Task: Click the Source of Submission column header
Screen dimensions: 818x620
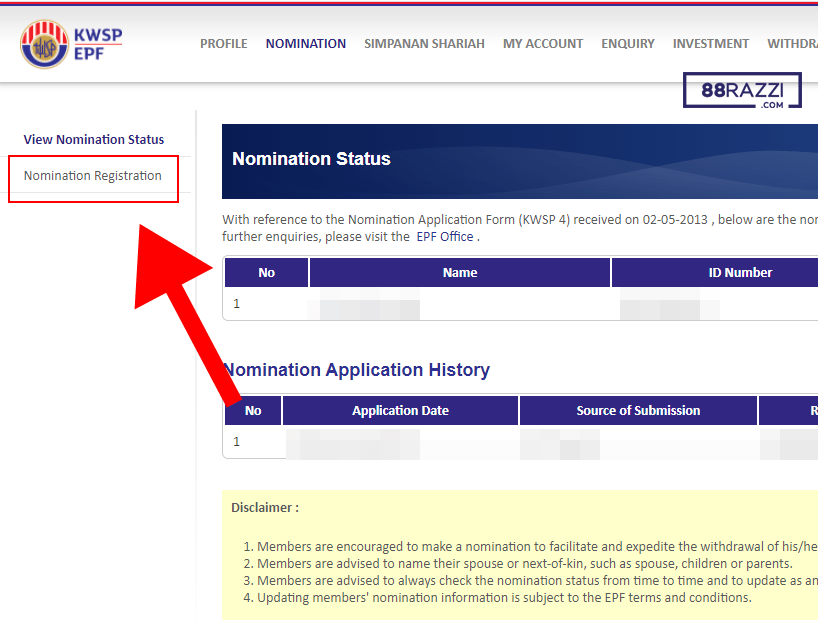Action: (638, 411)
